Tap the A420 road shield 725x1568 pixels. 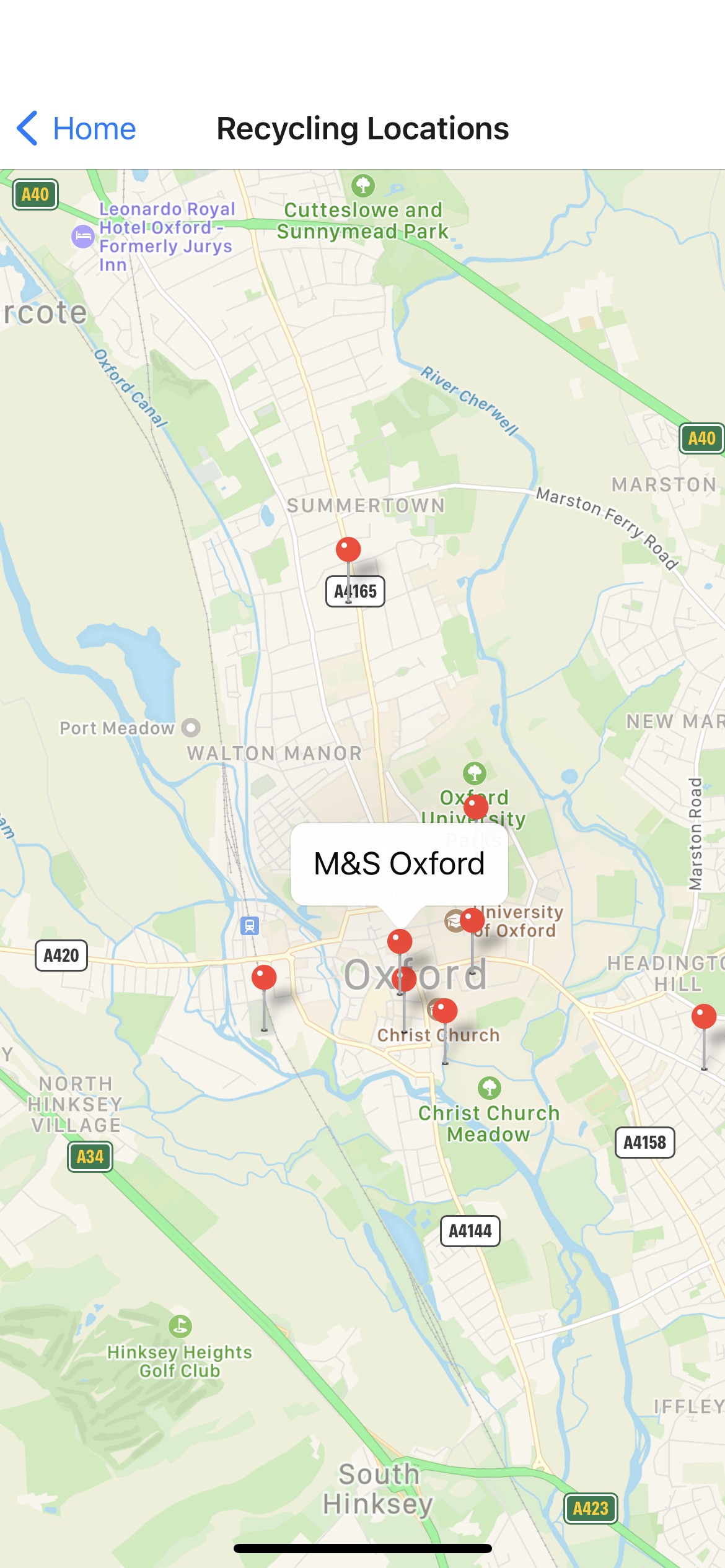point(61,956)
